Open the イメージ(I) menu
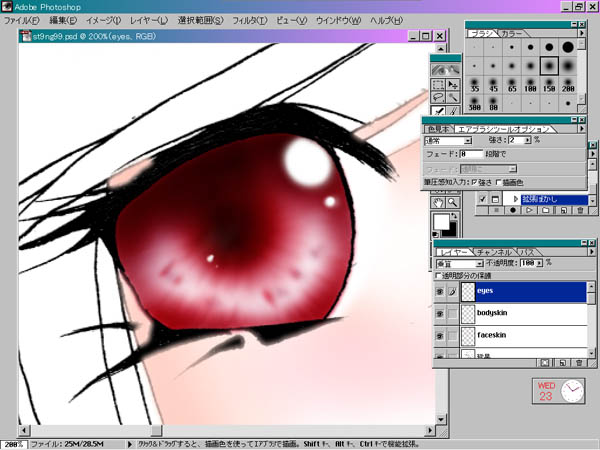600x450 pixels. [103, 21]
